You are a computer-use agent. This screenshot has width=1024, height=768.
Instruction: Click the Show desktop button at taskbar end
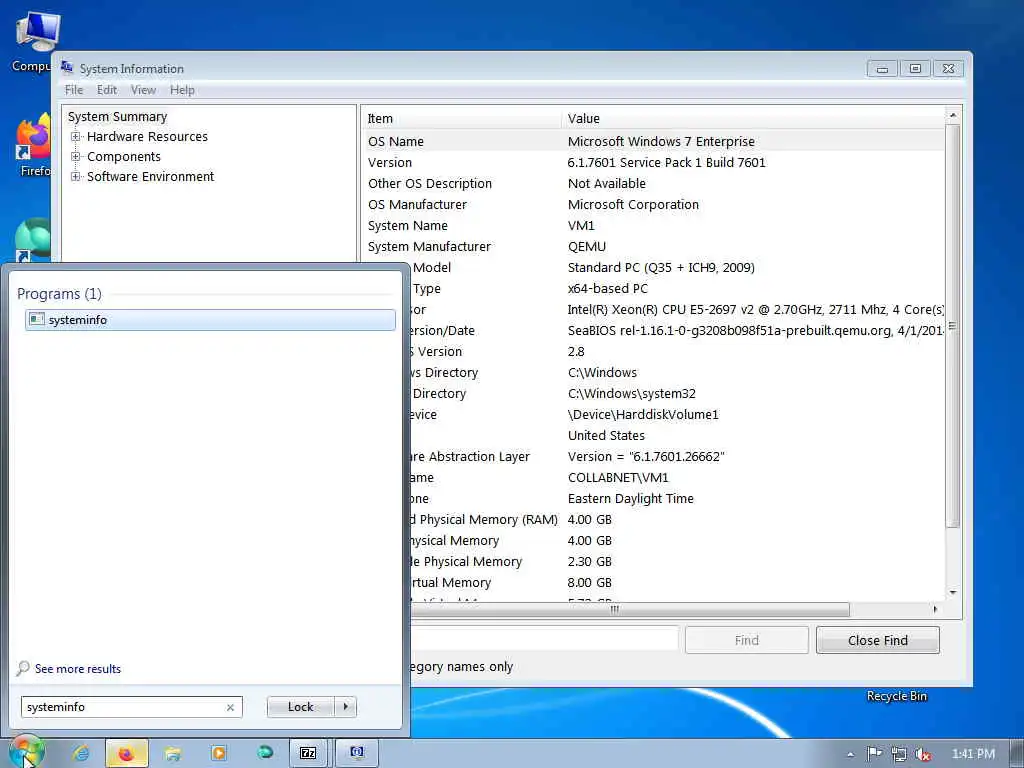point(1017,754)
